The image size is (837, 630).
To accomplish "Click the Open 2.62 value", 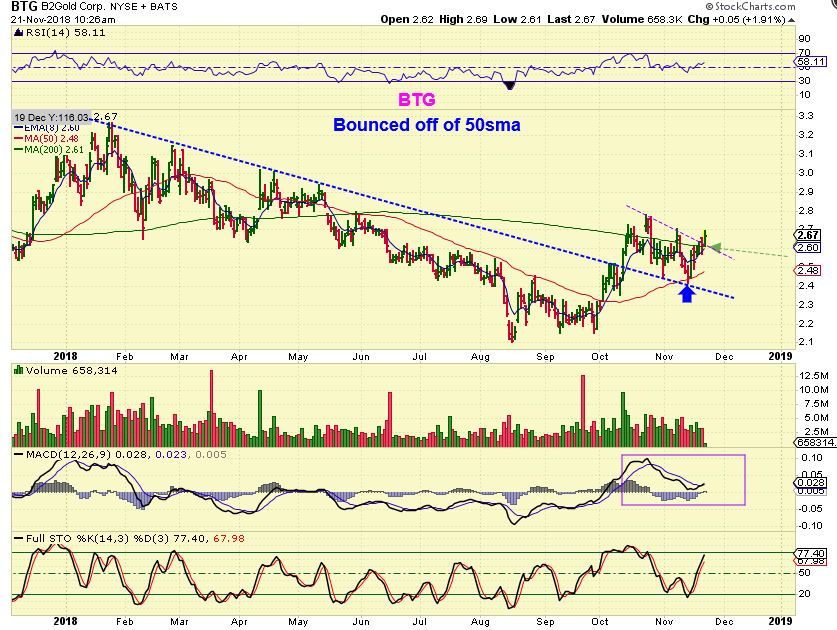I will [x=407, y=20].
